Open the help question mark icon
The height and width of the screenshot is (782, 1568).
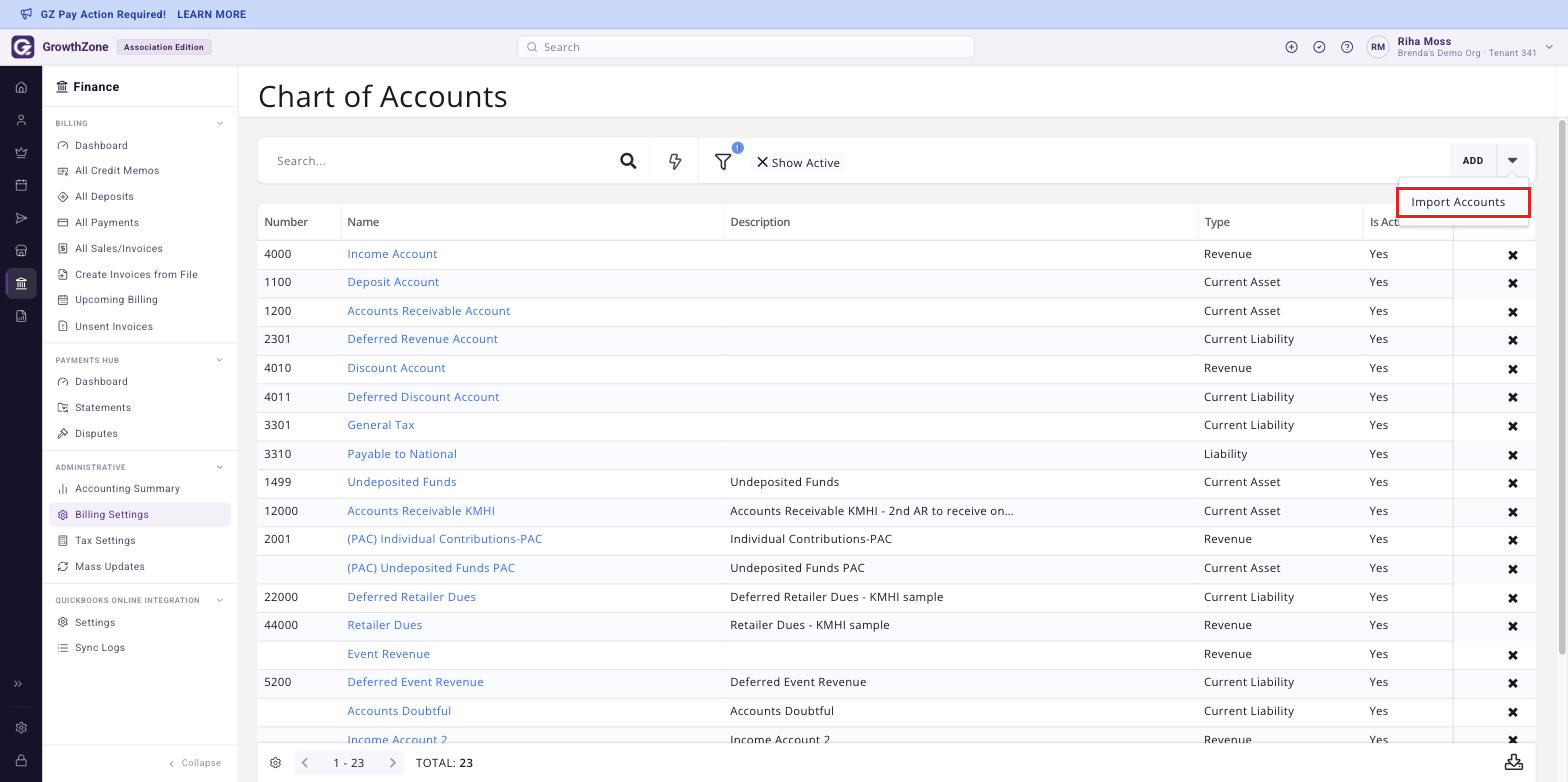point(1347,47)
